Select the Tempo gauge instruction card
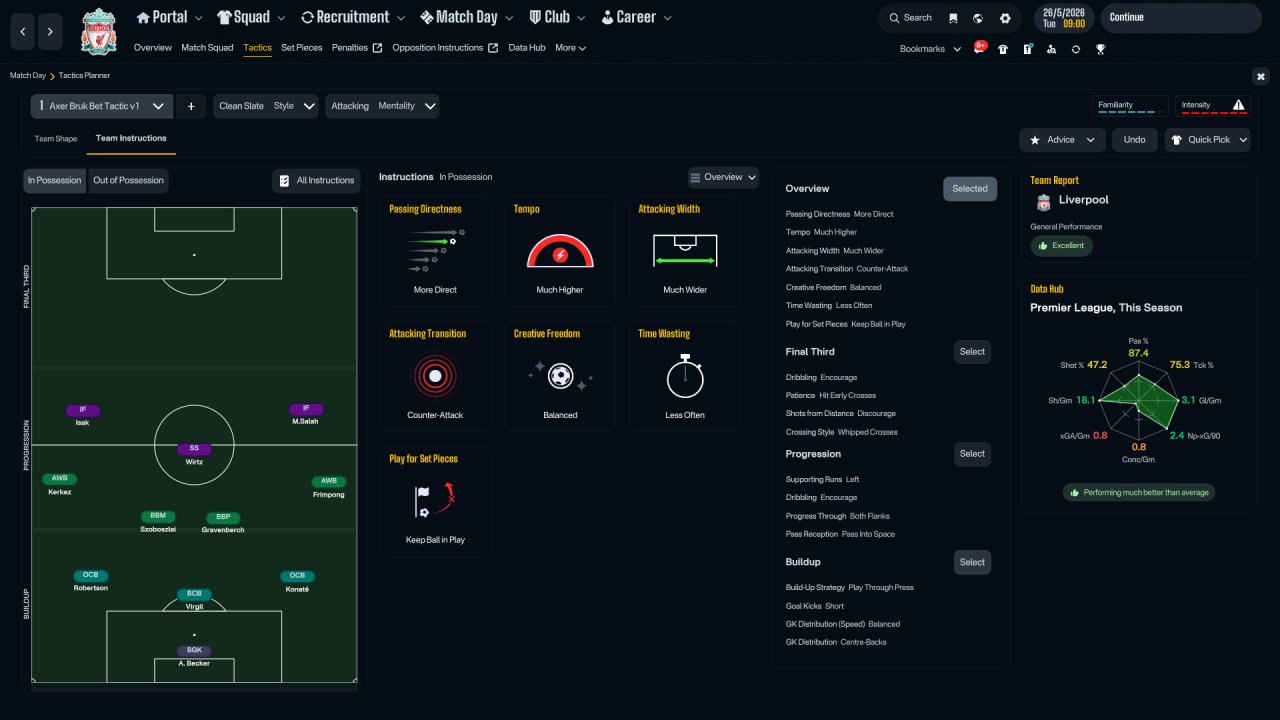Screen dimensions: 1280x720 pos(560,251)
